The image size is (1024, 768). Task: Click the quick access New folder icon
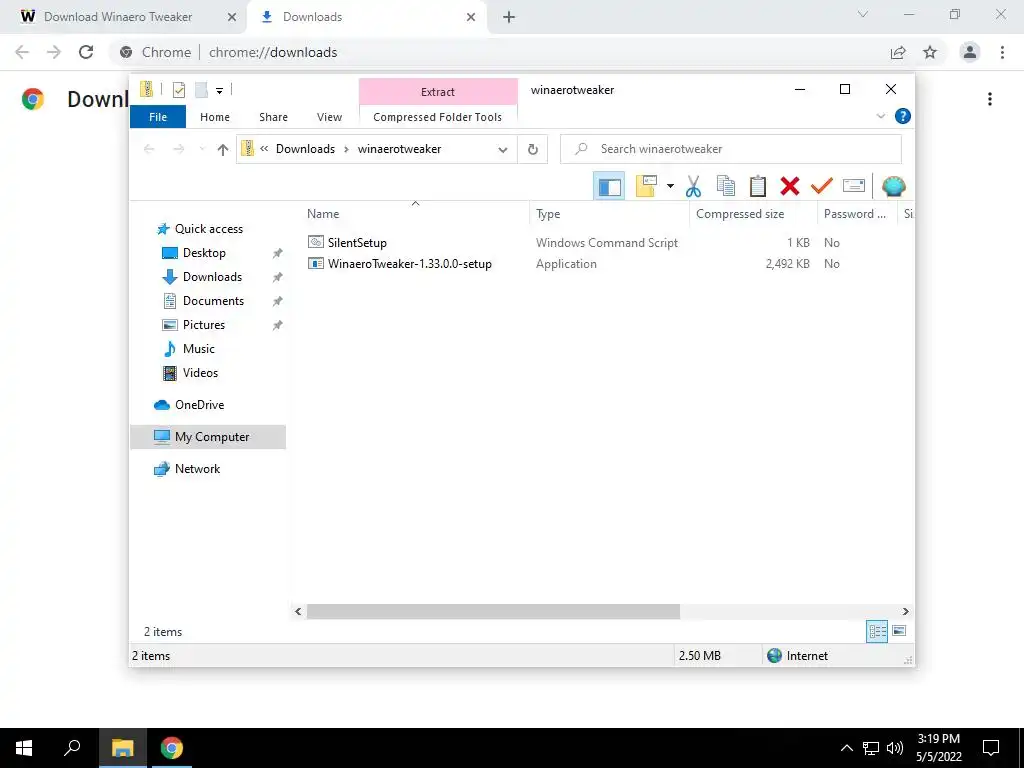click(201, 90)
